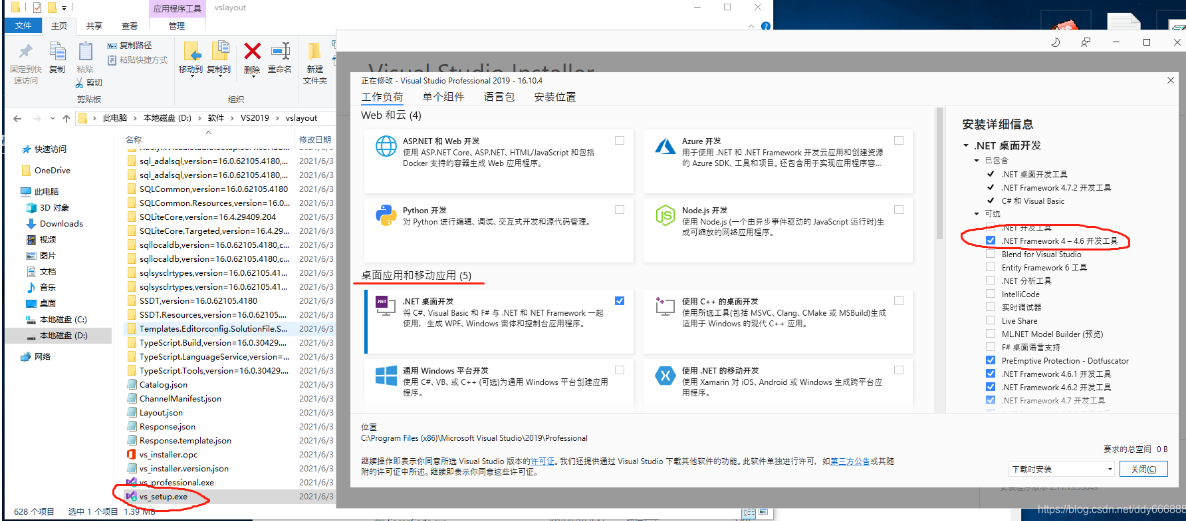
Task: Click the 关闭(C) button in installer
Action: pyautogui.click(x=1144, y=470)
